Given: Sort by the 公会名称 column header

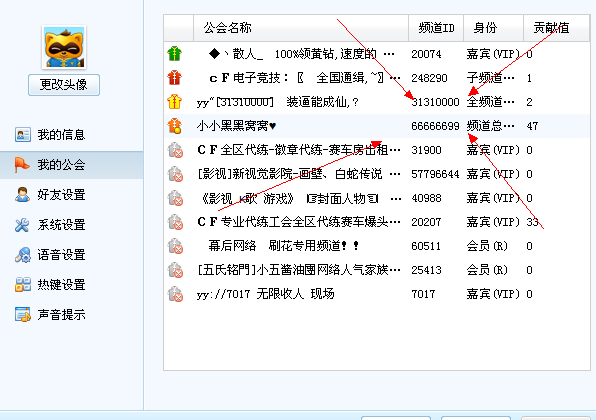Looking at the screenshot, I should click(x=301, y=28).
